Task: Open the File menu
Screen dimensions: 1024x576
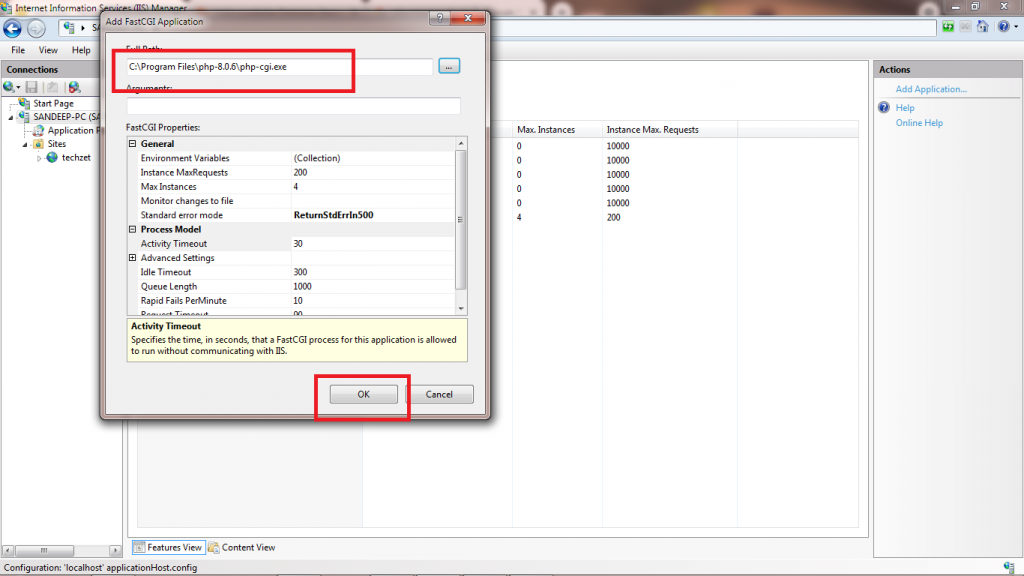Action: pyautogui.click(x=18, y=50)
